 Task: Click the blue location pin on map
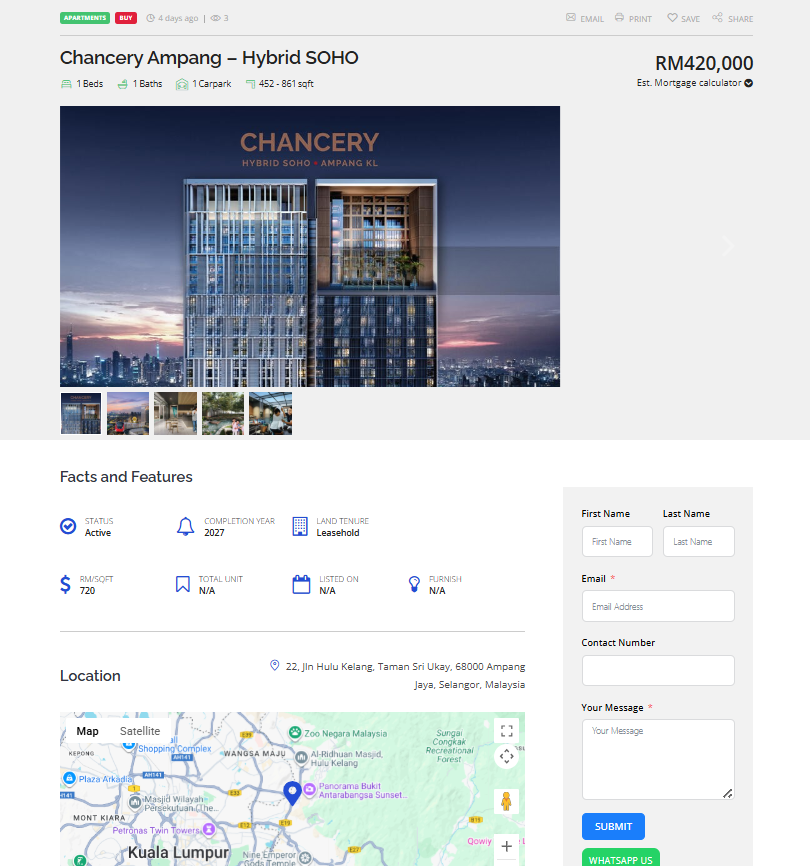point(293,794)
